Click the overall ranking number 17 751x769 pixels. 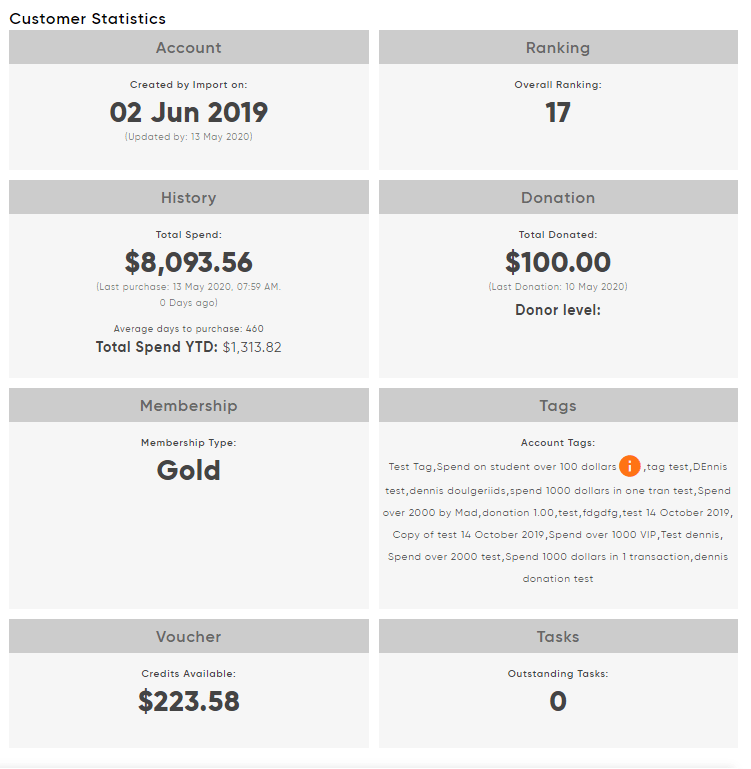coord(558,112)
